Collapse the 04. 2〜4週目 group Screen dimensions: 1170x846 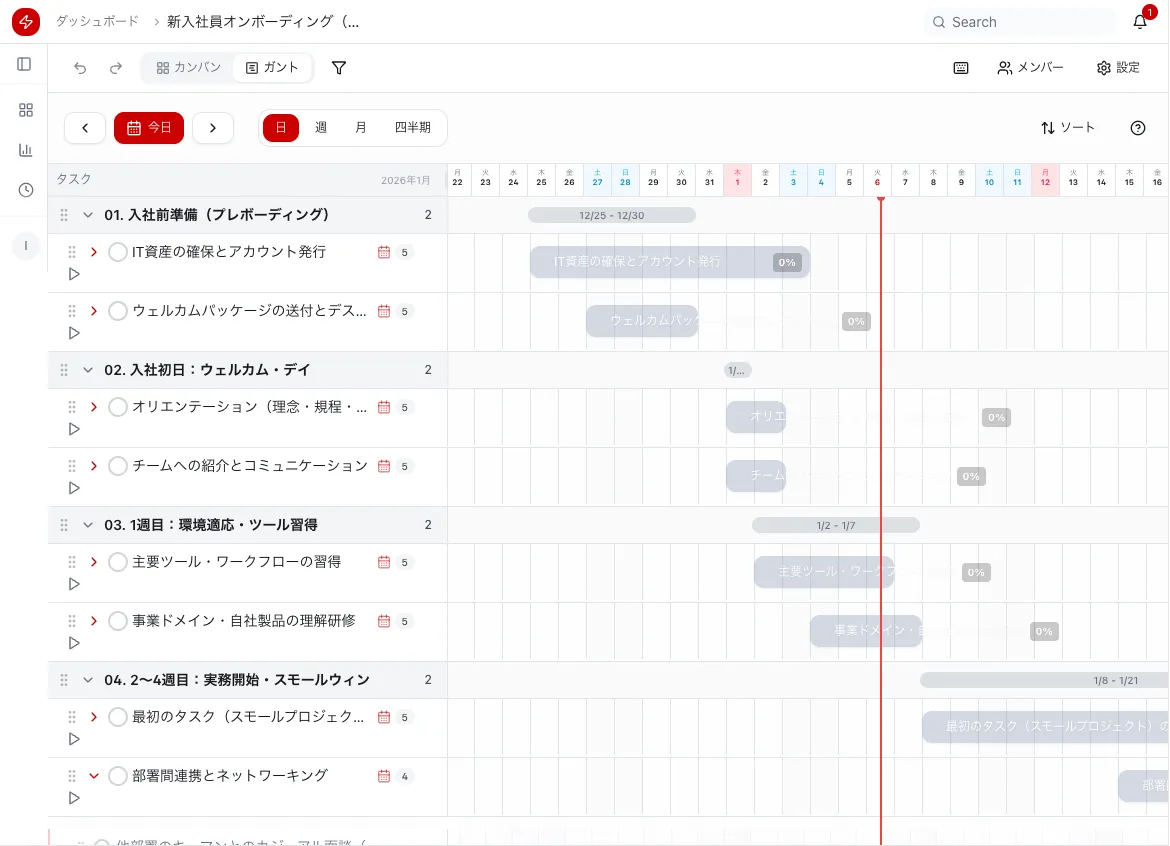coord(88,680)
